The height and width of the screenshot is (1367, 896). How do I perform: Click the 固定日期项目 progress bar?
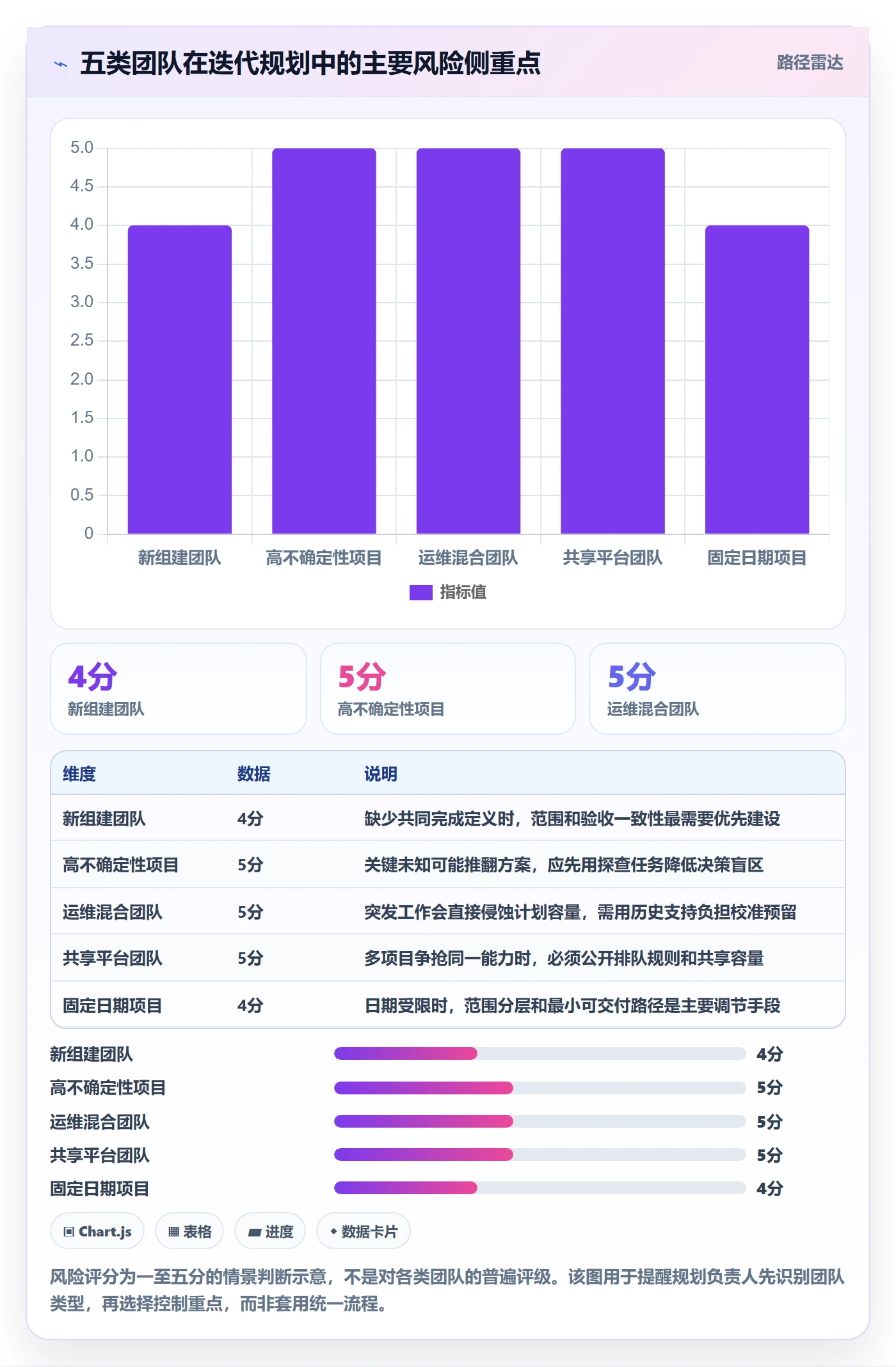pos(540,1188)
